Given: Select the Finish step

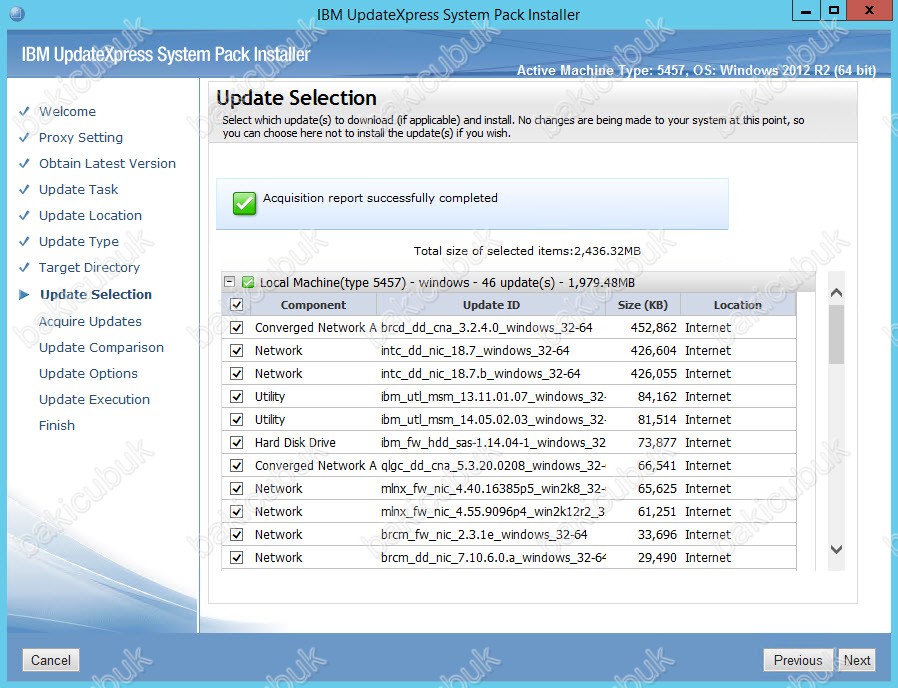Looking at the screenshot, I should coord(57,425).
